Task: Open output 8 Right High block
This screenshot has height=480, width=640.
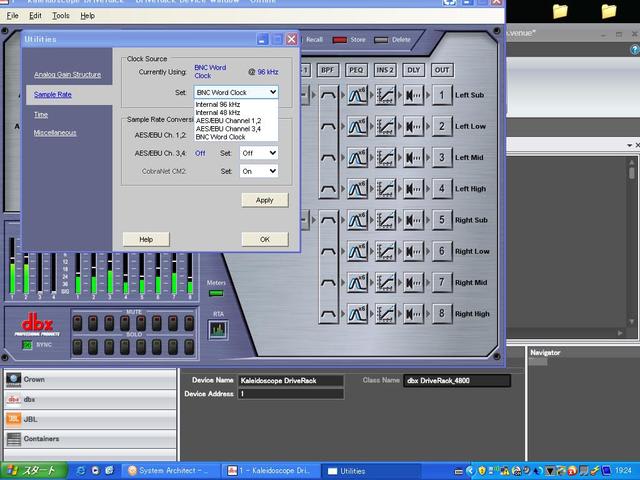Action: [x=442, y=313]
